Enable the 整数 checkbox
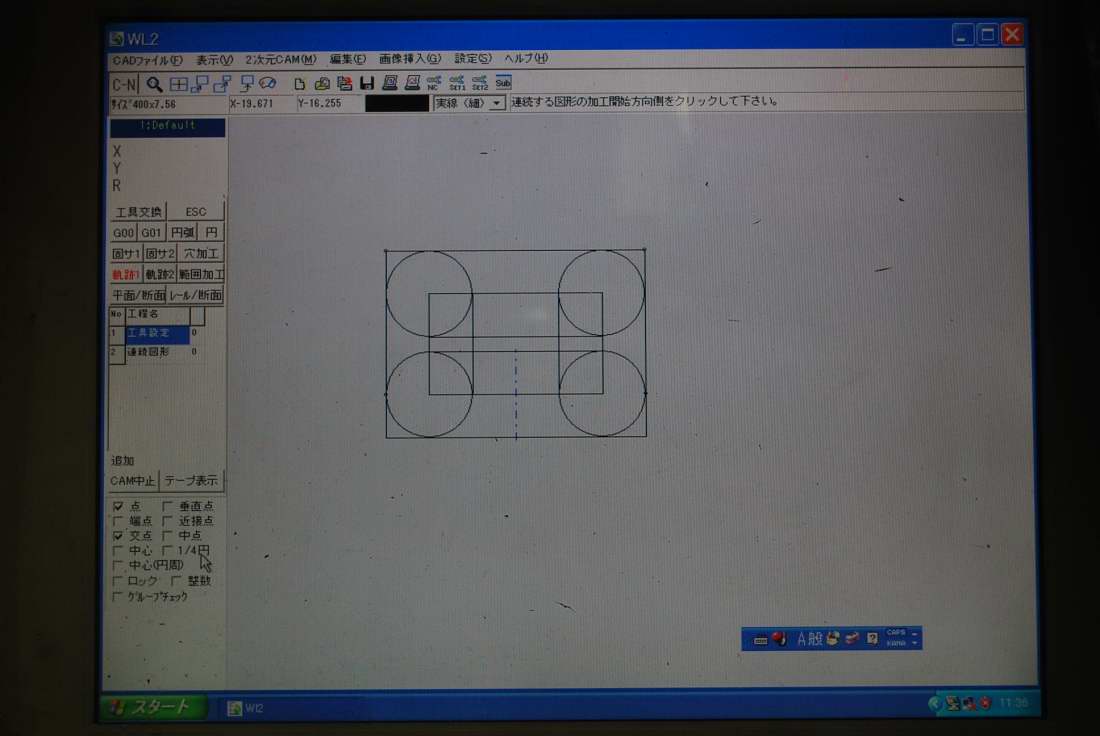This screenshot has height=736, width=1100. (x=176, y=581)
